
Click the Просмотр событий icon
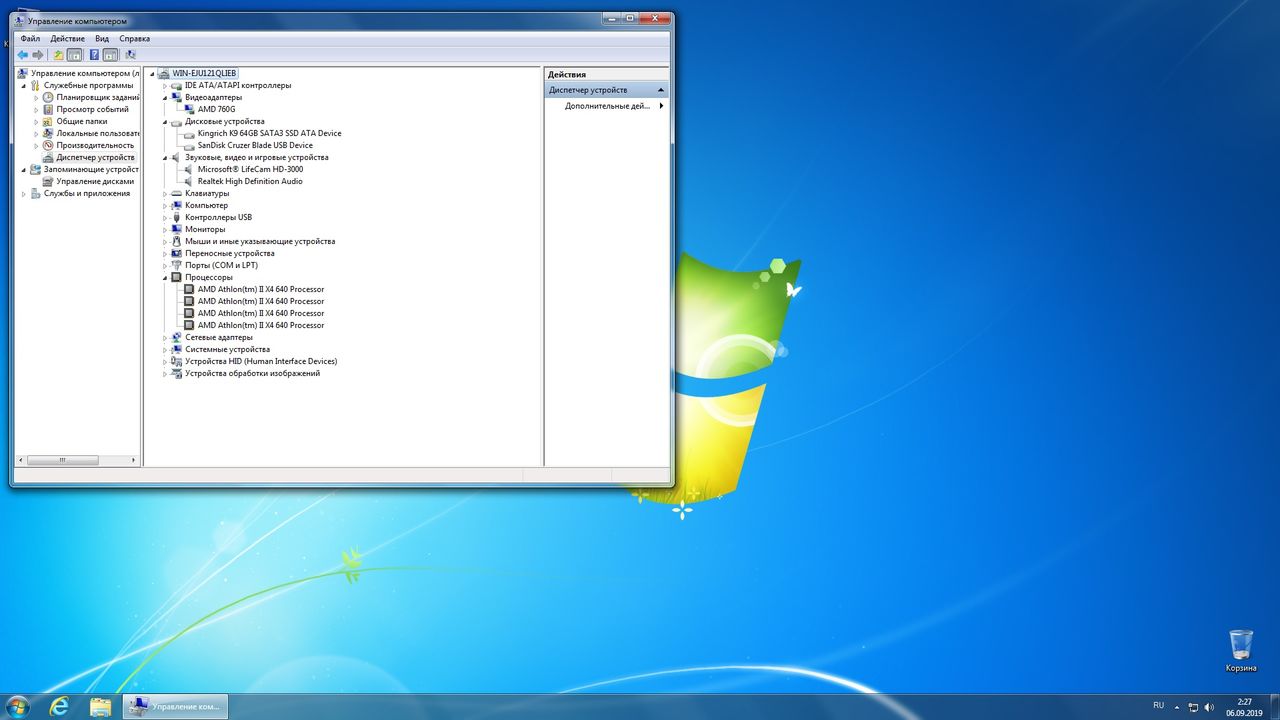[48, 109]
